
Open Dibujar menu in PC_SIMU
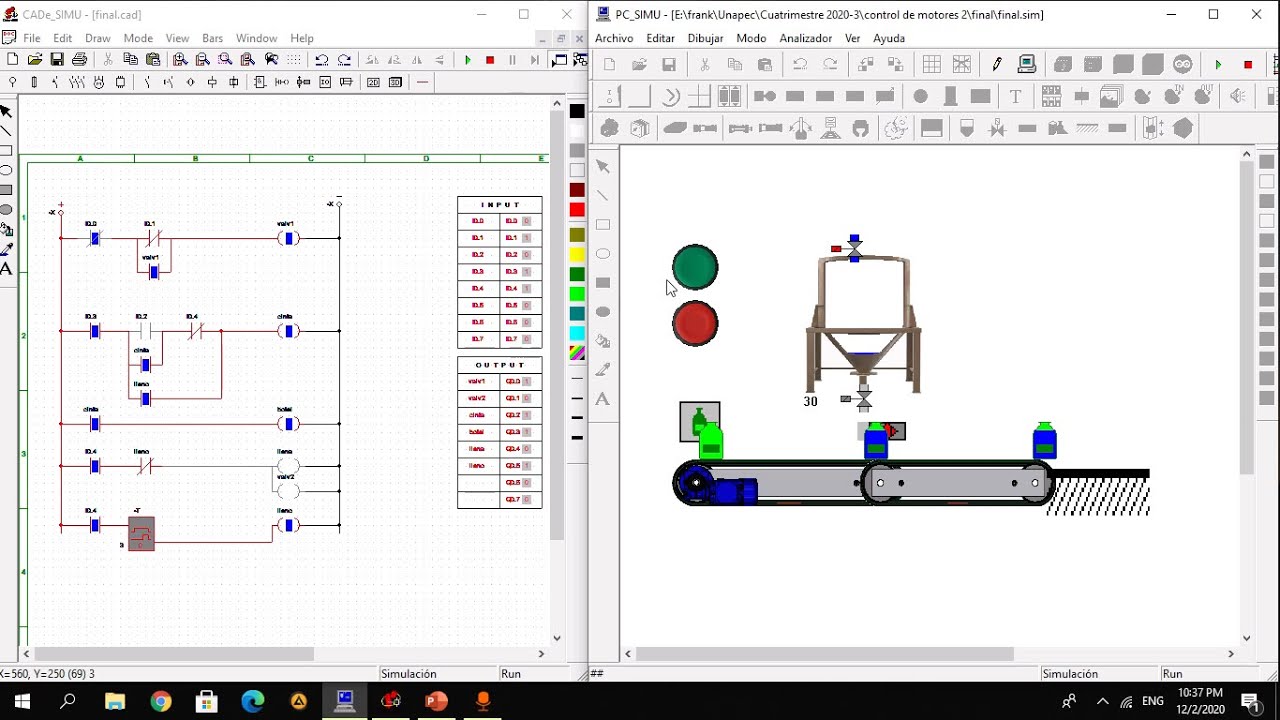click(706, 38)
